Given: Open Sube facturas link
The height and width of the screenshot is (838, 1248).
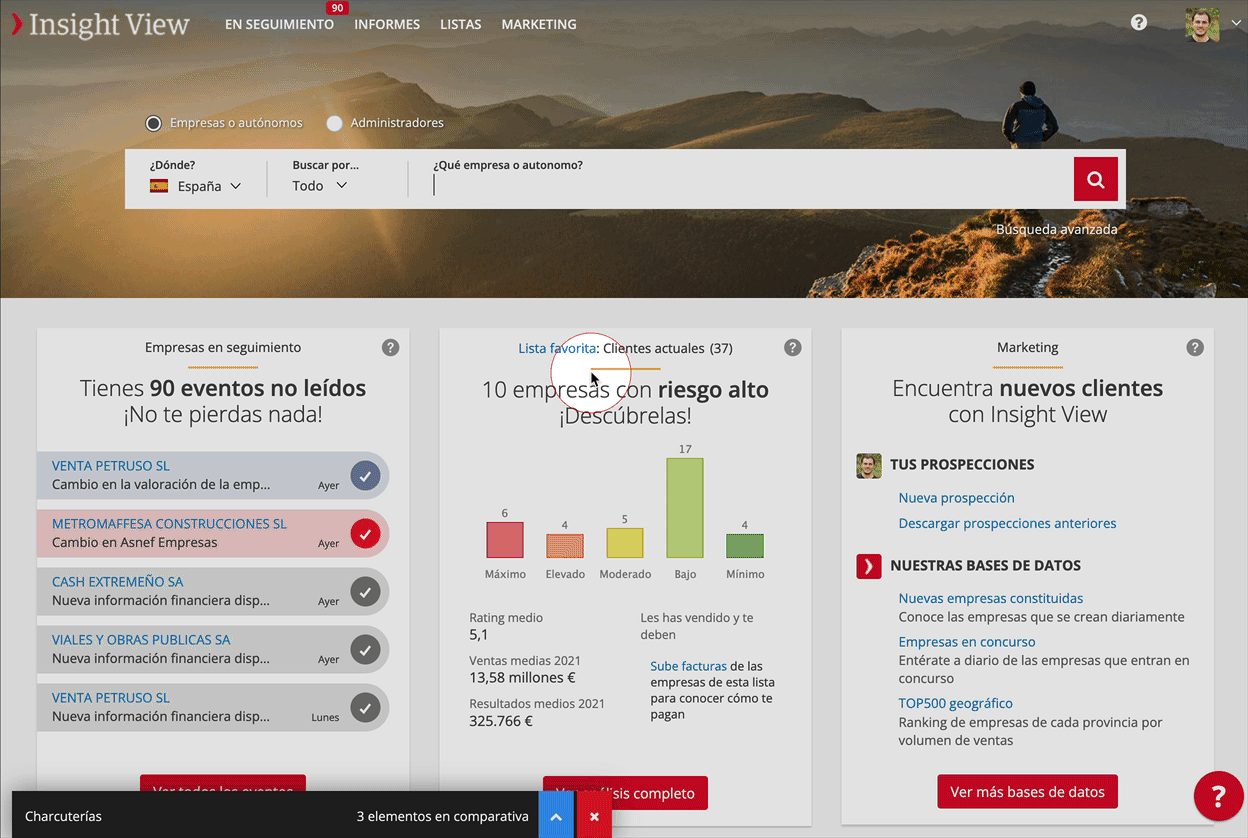Looking at the screenshot, I should click(x=688, y=666).
